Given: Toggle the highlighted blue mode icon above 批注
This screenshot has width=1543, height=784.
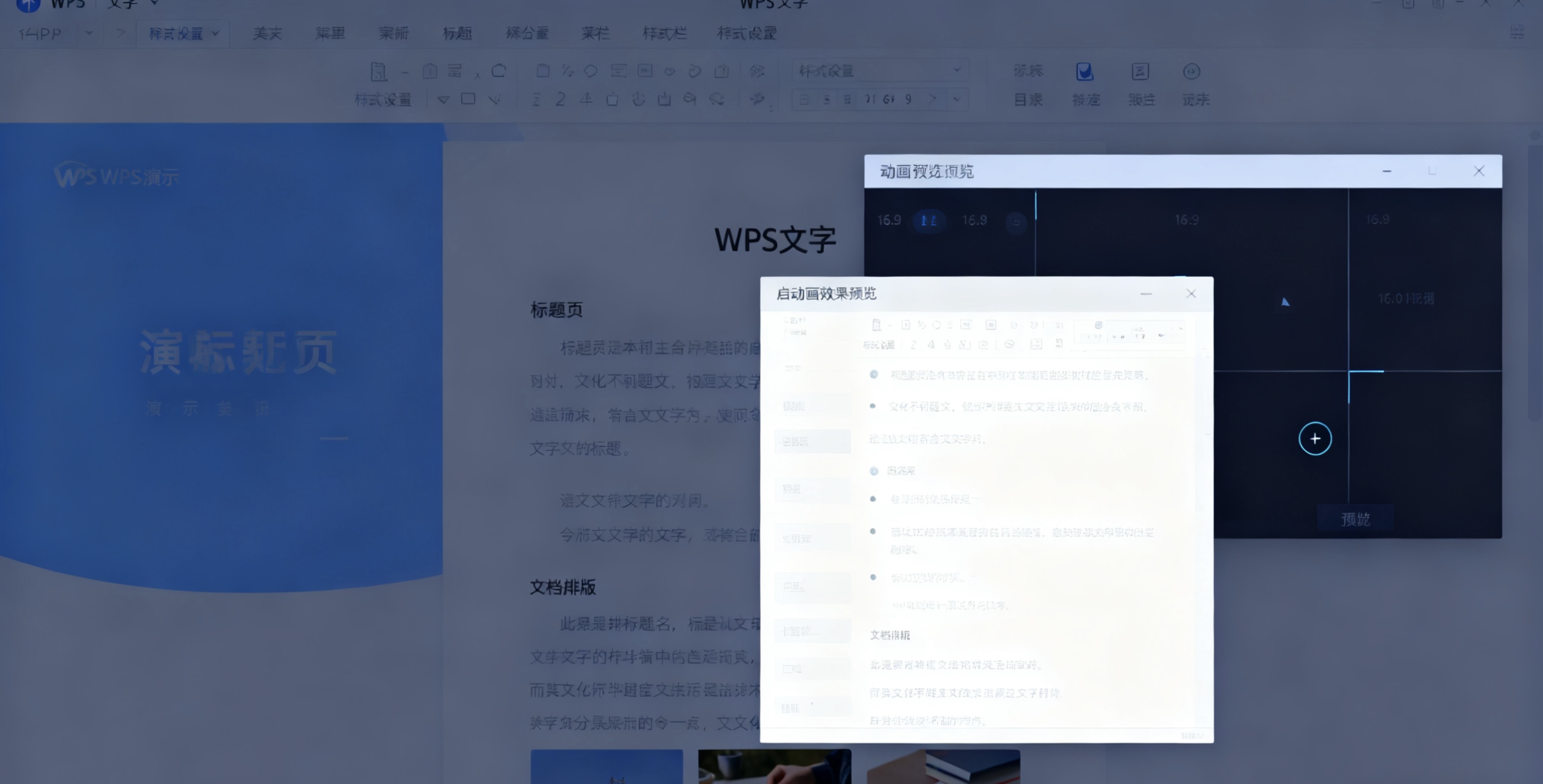Looking at the screenshot, I should coord(1085,72).
